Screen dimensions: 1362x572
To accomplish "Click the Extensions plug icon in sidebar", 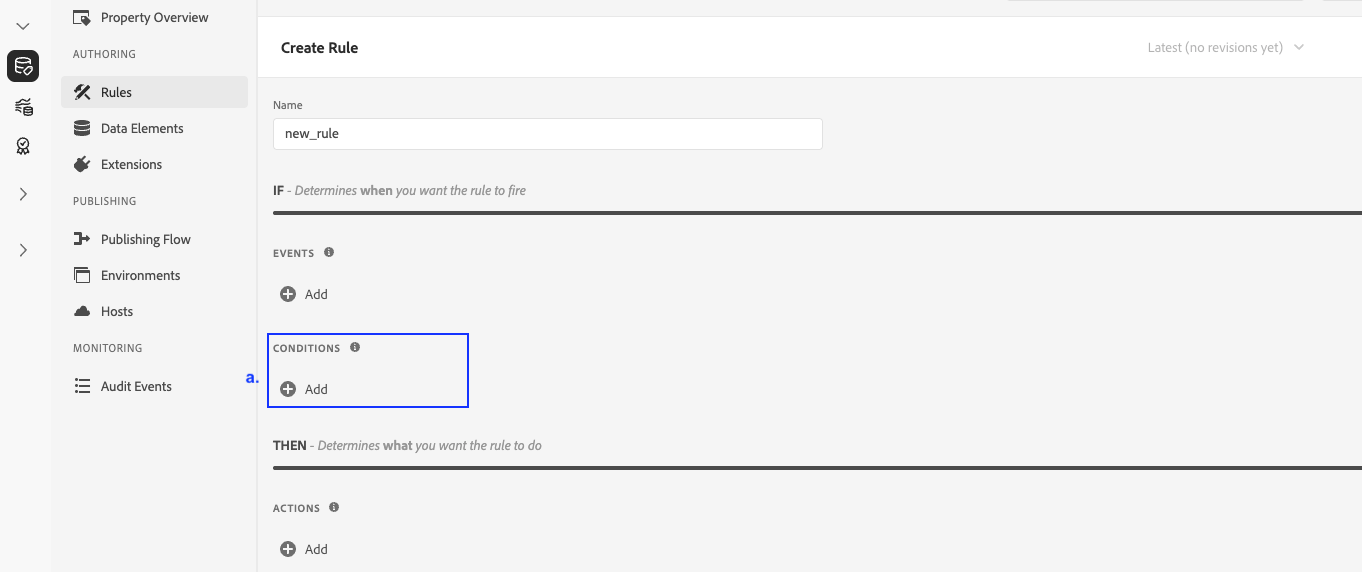I will (83, 164).
